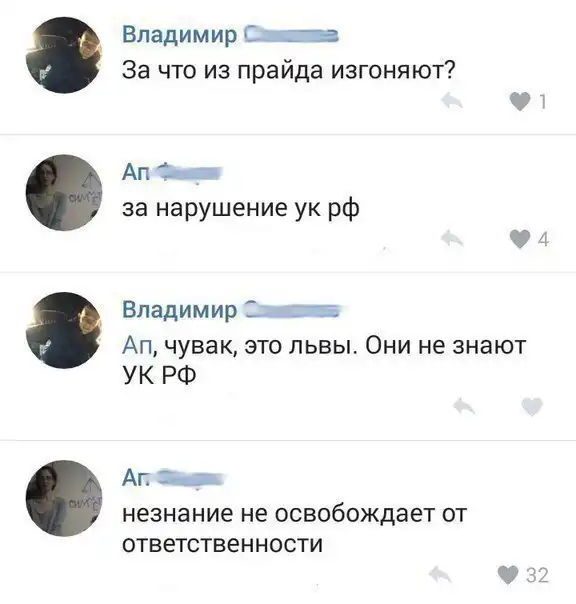Like the comment with 32 likes
Image resolution: width=576 pixels, height=604 pixels.
pyautogui.click(x=508, y=575)
